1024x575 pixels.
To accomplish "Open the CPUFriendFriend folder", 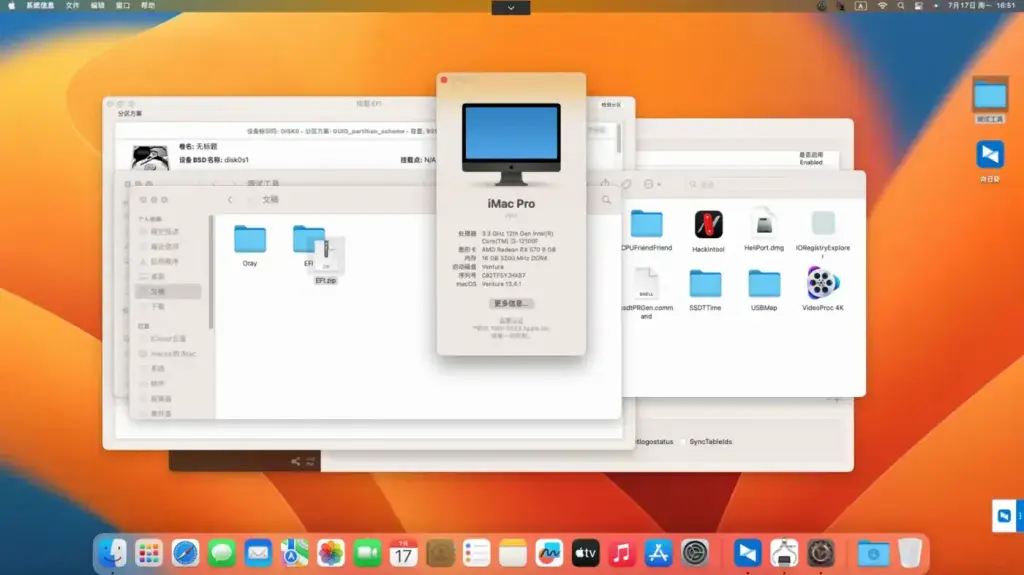I will coord(647,225).
